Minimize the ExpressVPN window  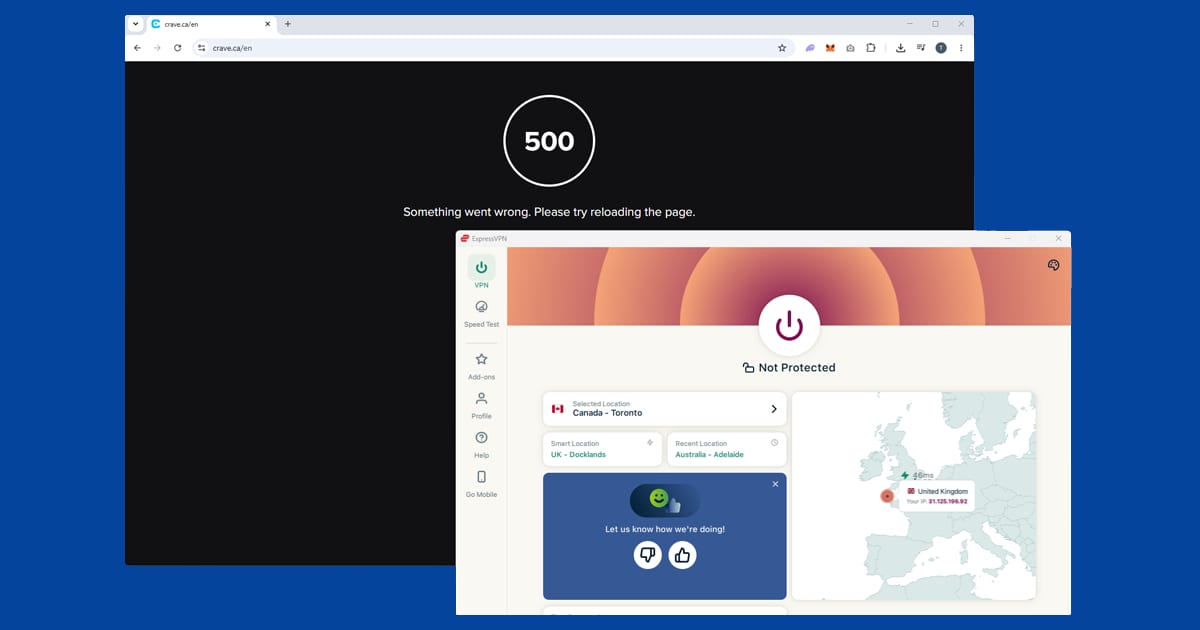[x=1007, y=239]
